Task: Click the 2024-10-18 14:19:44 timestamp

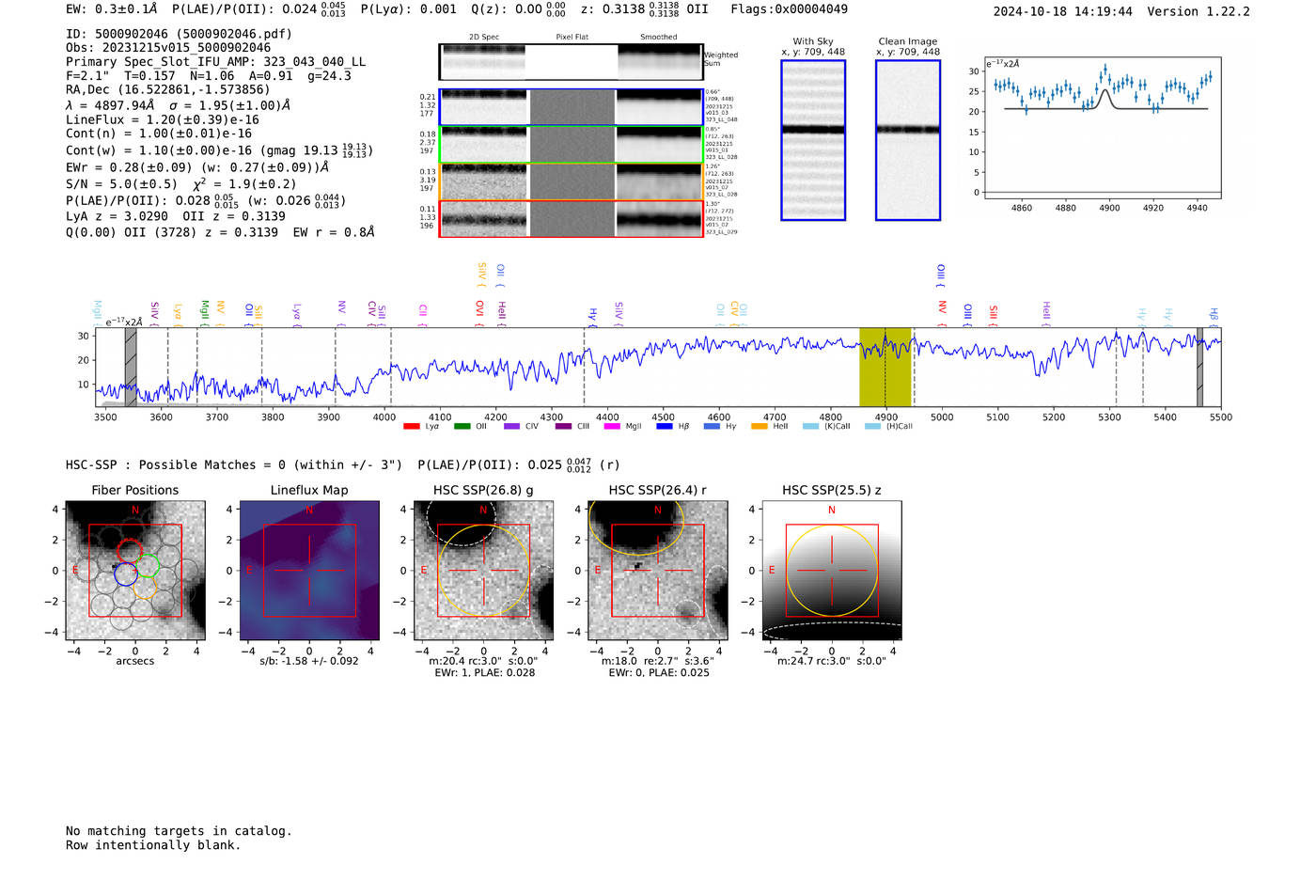Action: point(1063,11)
